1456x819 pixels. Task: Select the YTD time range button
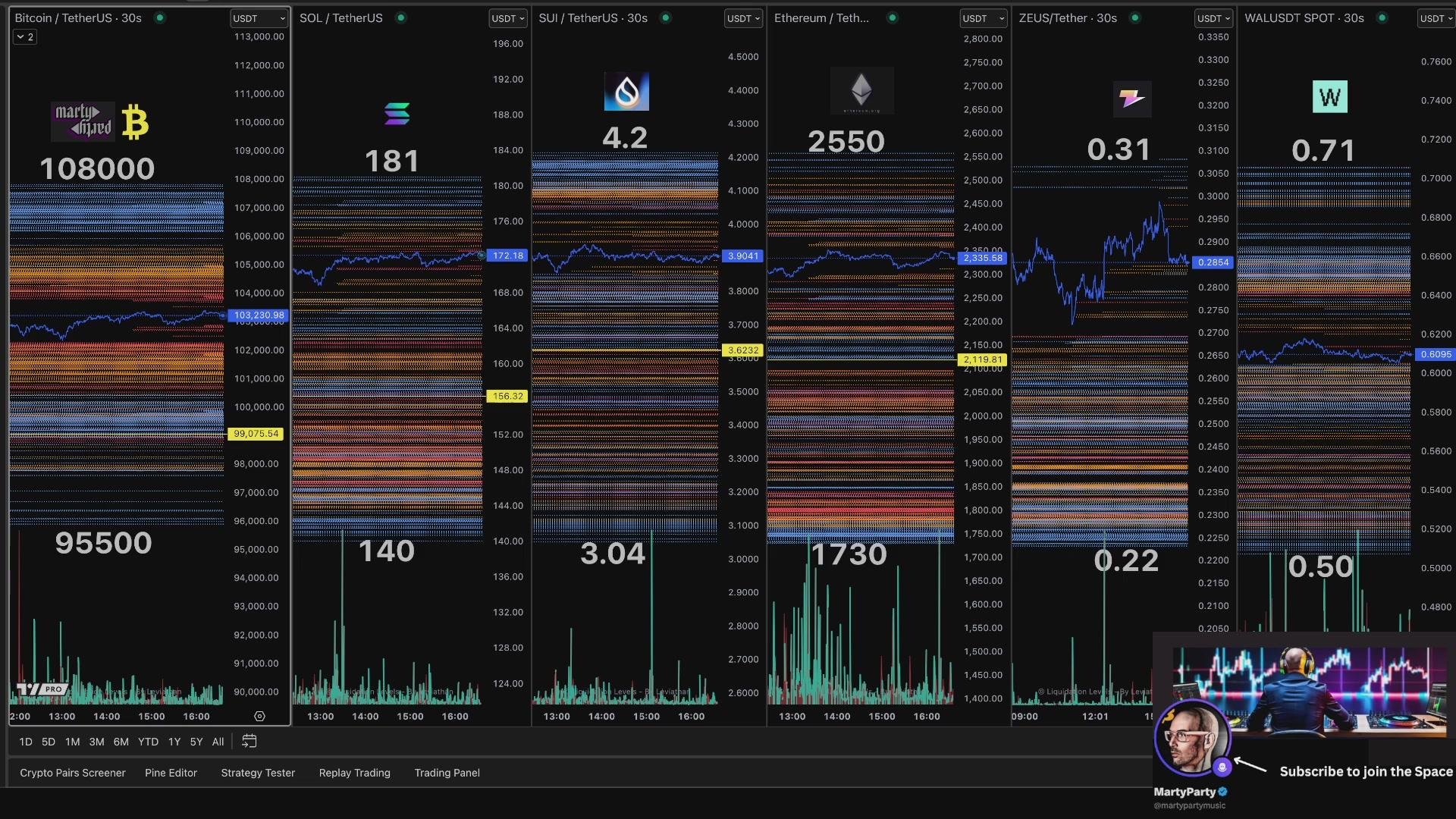[x=148, y=742]
